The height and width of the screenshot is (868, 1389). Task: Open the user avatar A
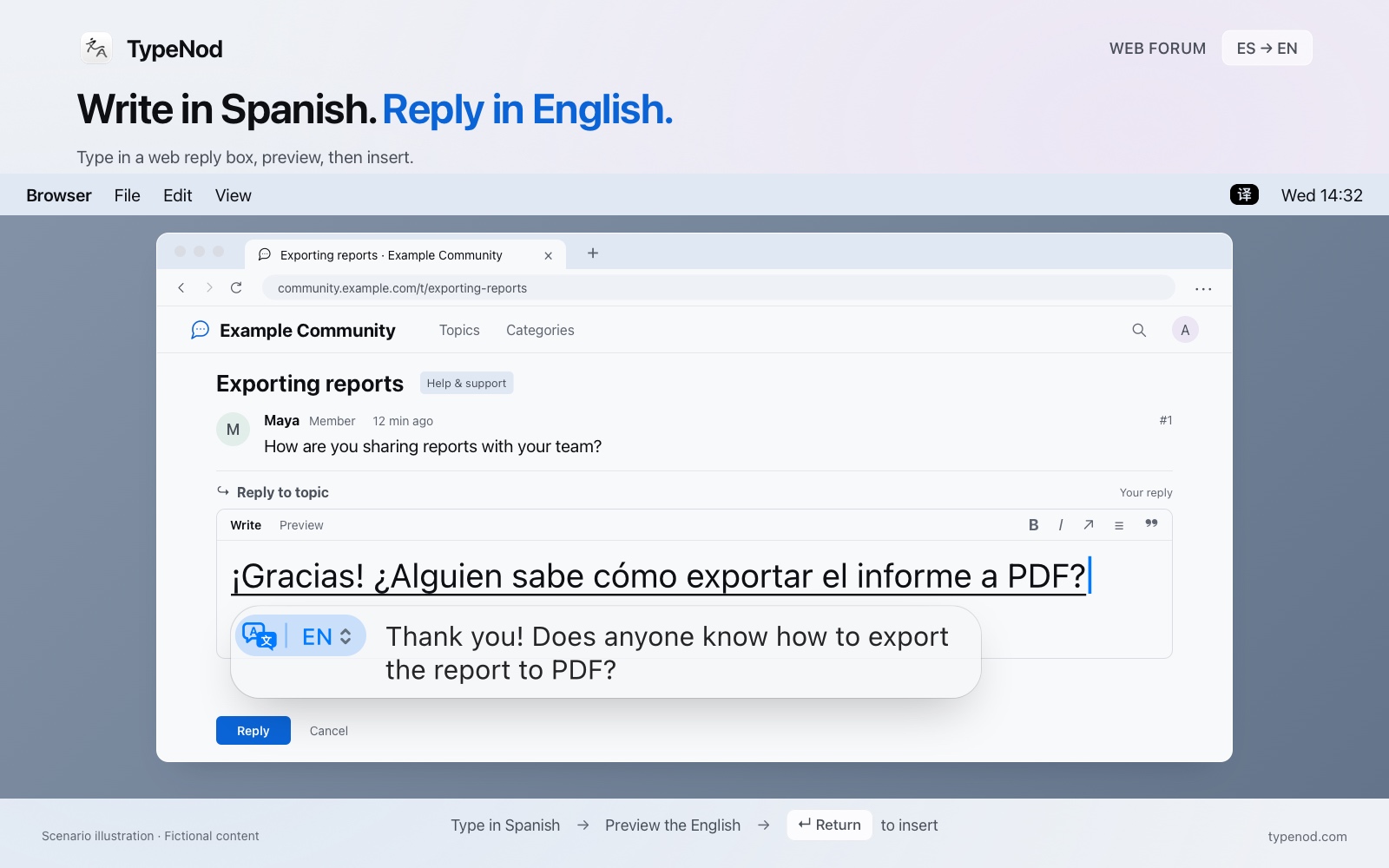pos(1185,330)
